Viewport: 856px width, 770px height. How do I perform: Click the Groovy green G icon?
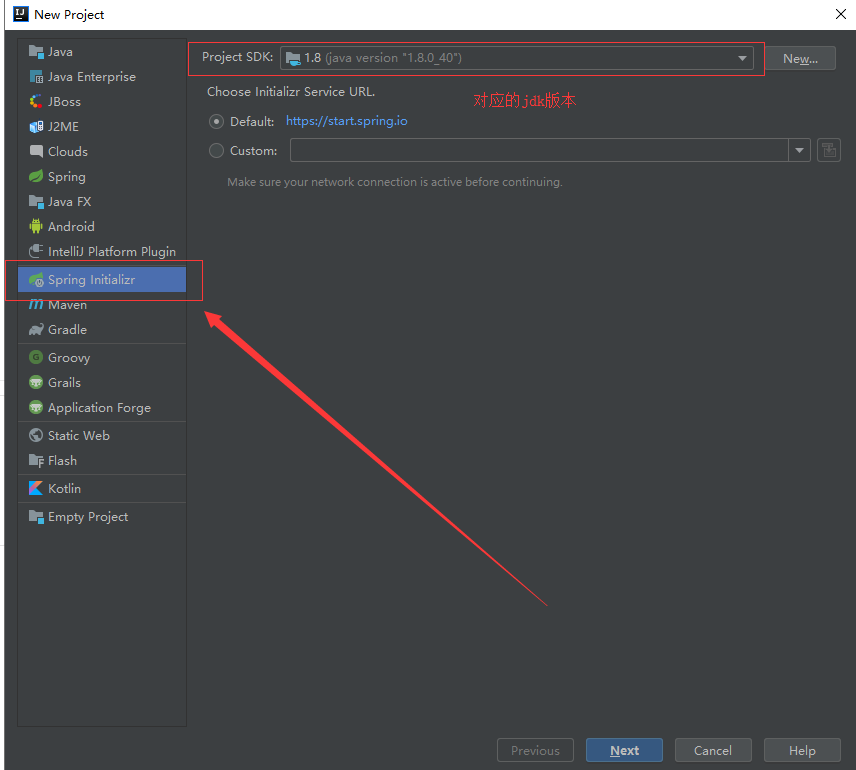click(36, 358)
